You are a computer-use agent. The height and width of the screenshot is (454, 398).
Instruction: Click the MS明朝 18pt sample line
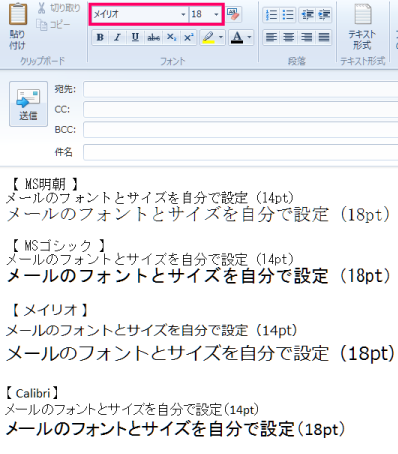click(198, 214)
